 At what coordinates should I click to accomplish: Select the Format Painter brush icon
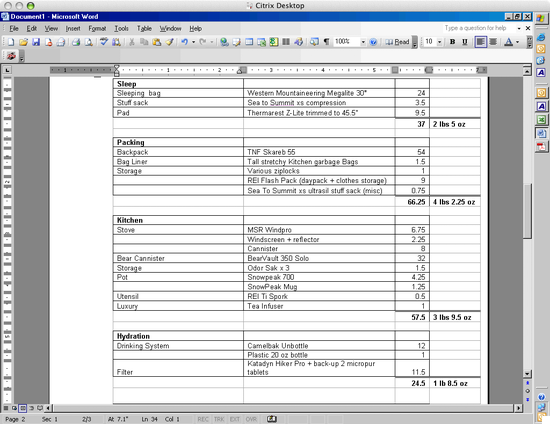pyautogui.click(x=170, y=42)
